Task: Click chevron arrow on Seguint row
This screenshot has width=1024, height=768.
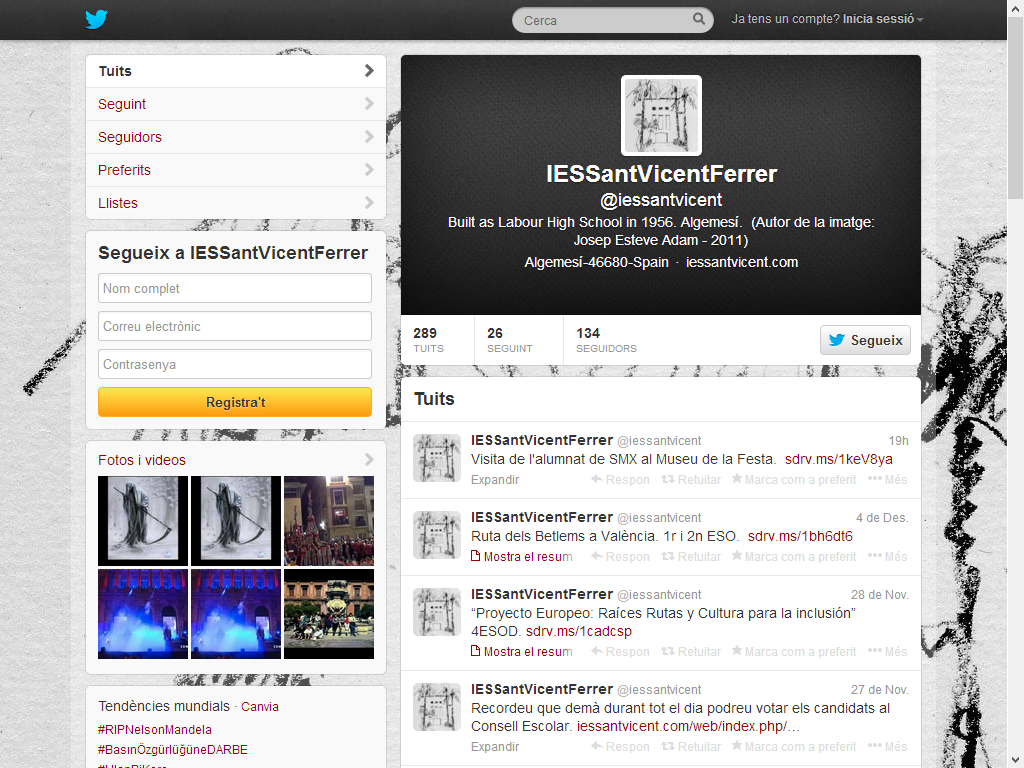Action: click(x=369, y=104)
